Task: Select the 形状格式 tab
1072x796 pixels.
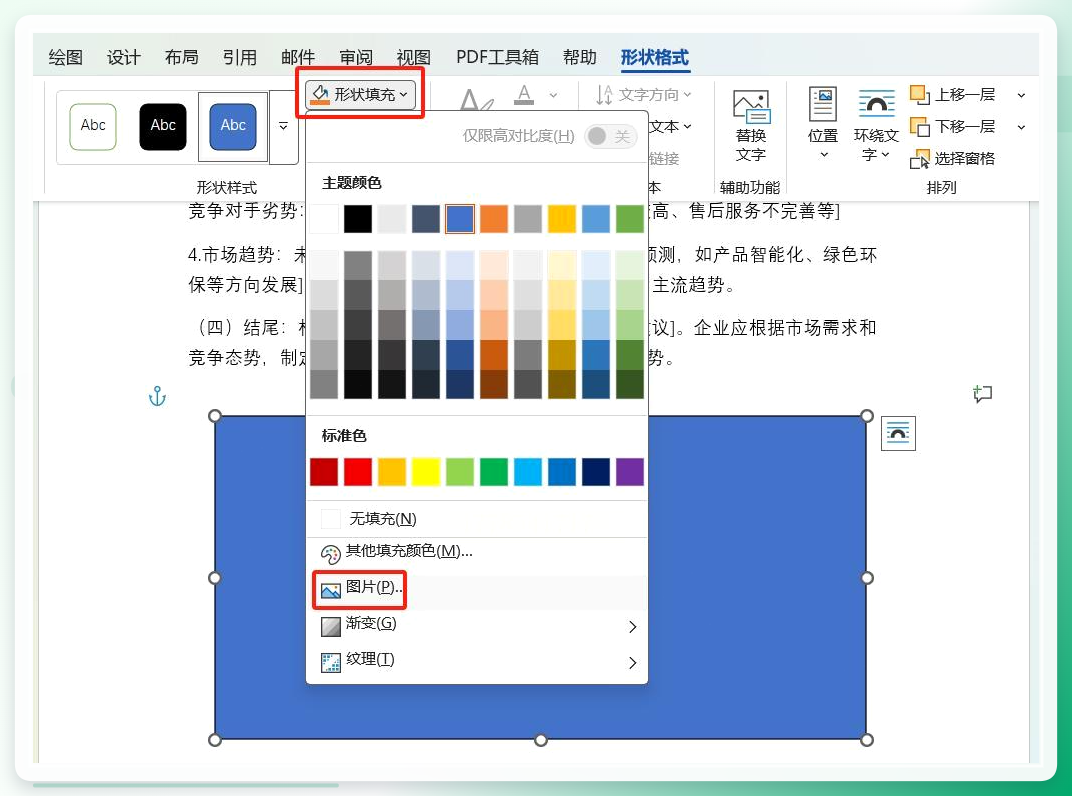Action: tap(654, 57)
